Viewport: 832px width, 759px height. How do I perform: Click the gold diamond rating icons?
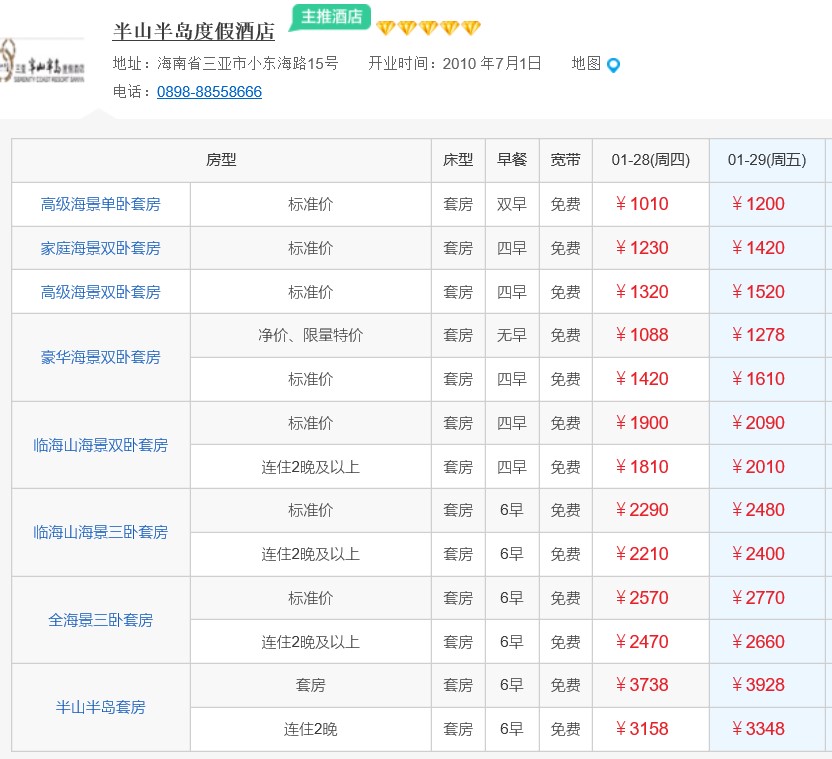click(x=428, y=28)
